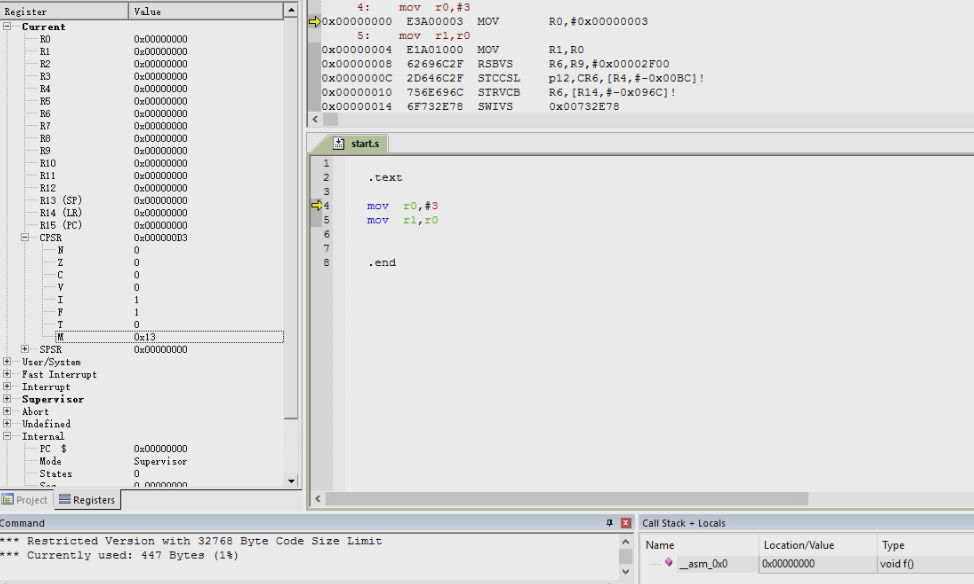Select the Registers tab
The height and width of the screenshot is (584, 974).
[86, 500]
